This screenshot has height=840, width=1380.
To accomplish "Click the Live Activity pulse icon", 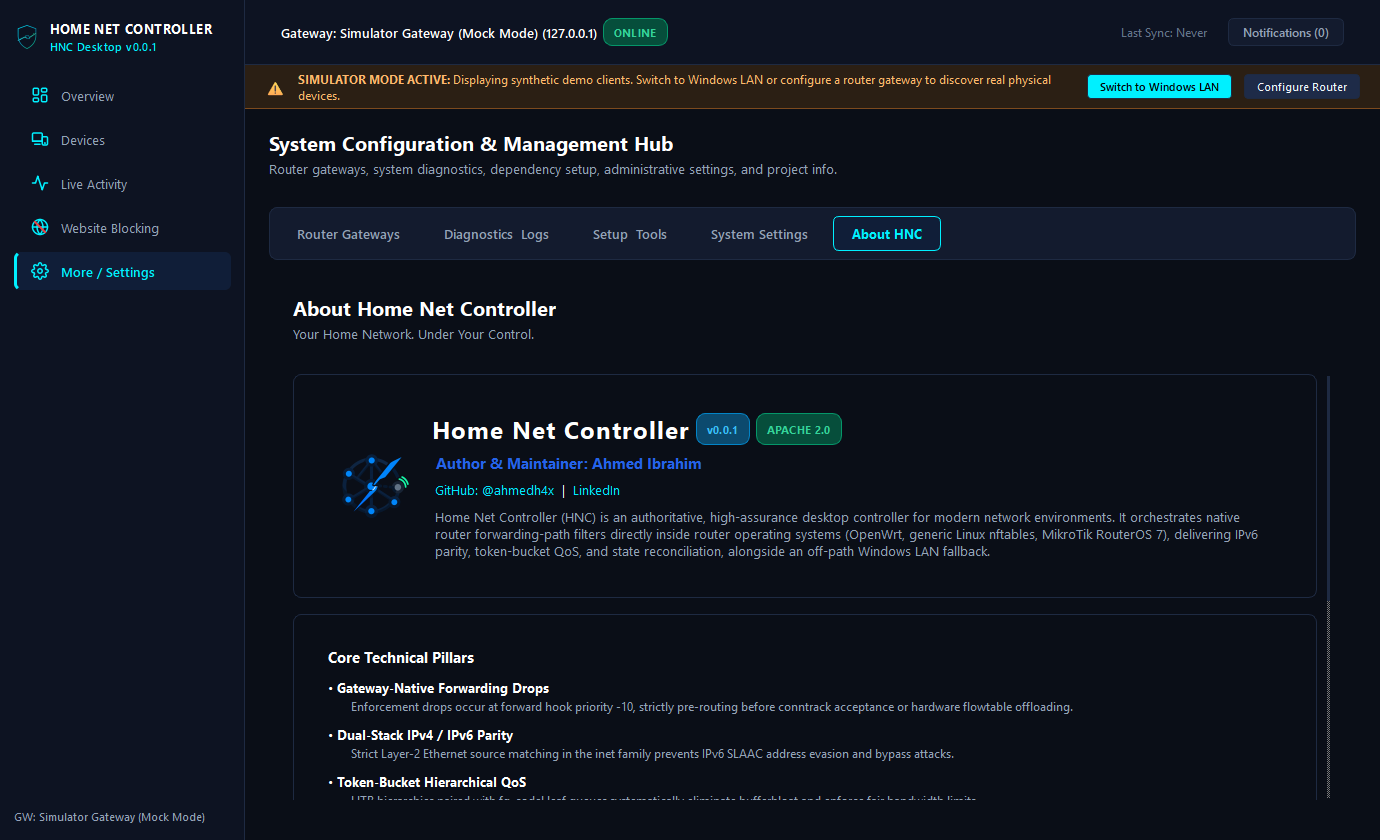I will click(40, 184).
